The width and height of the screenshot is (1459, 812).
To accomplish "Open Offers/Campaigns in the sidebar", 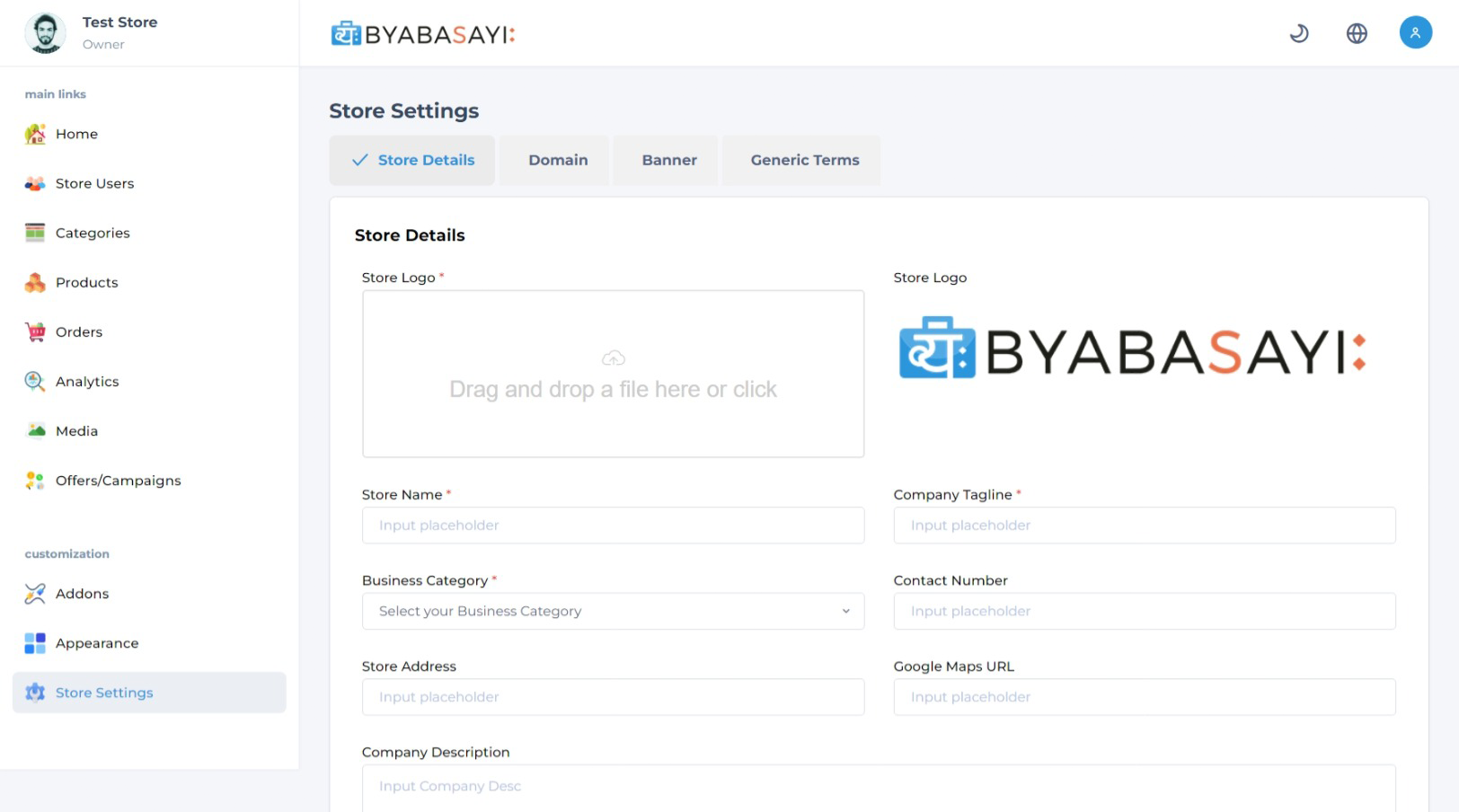I will (118, 481).
